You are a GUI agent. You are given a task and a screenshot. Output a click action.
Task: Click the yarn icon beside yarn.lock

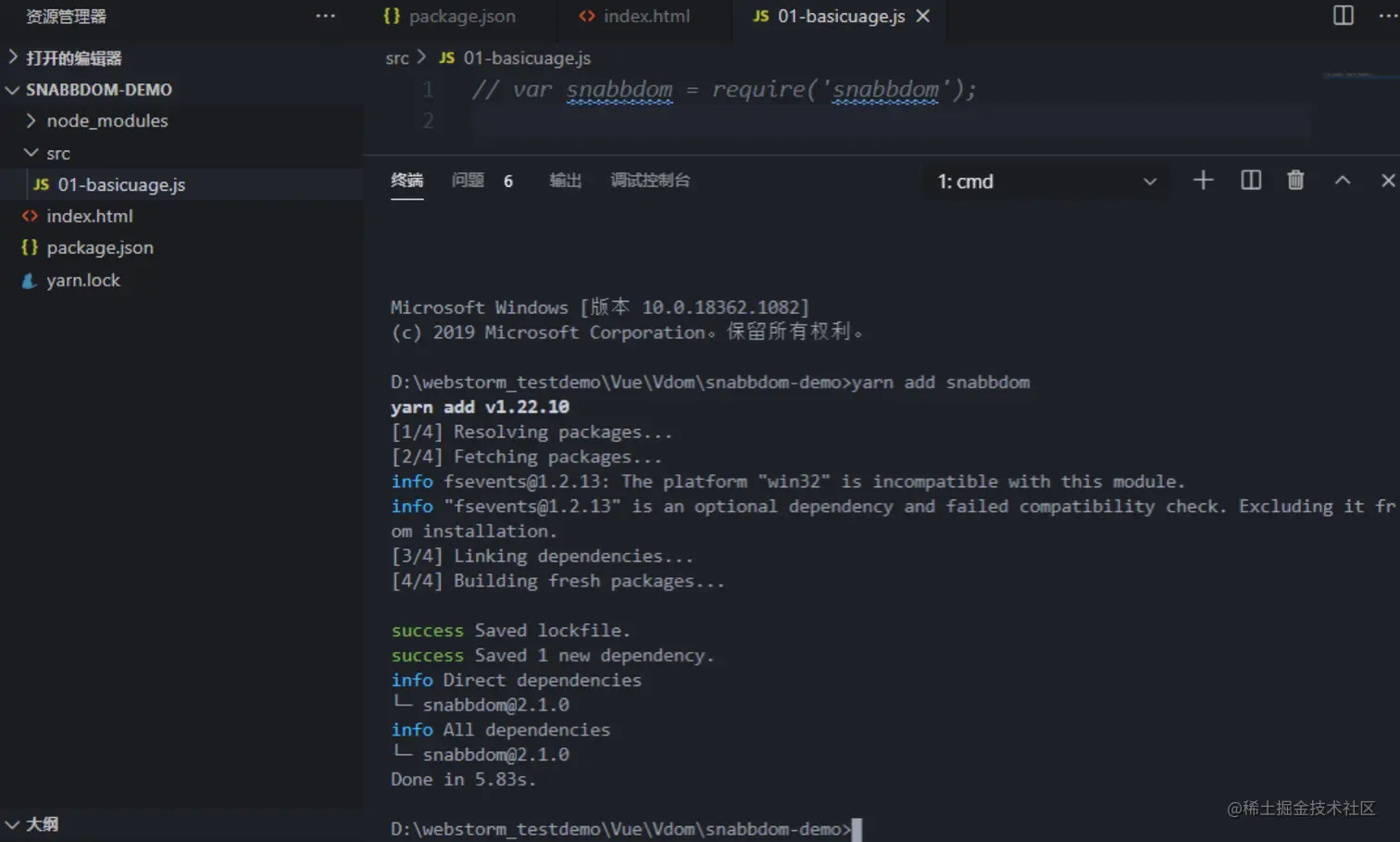click(x=30, y=281)
